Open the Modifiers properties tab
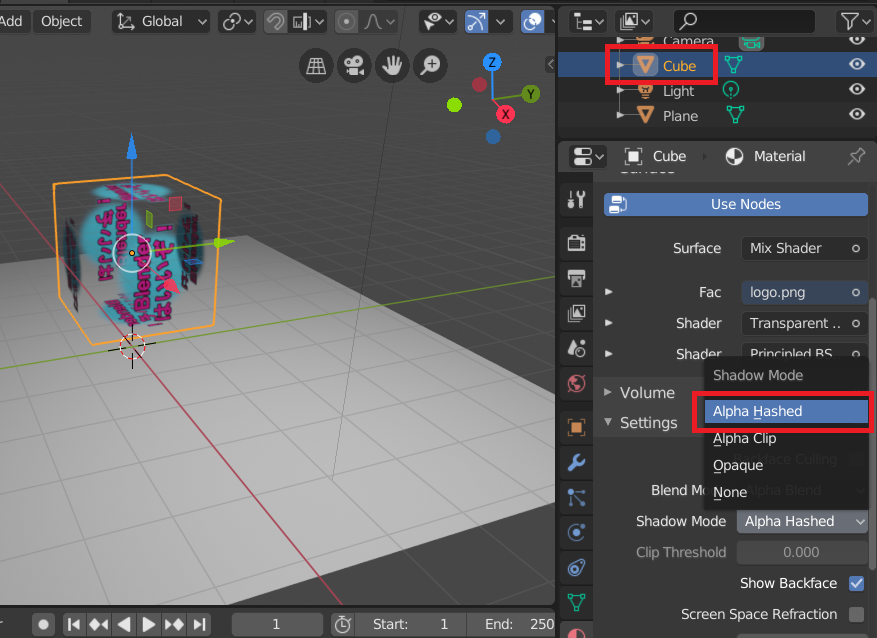 click(576, 462)
